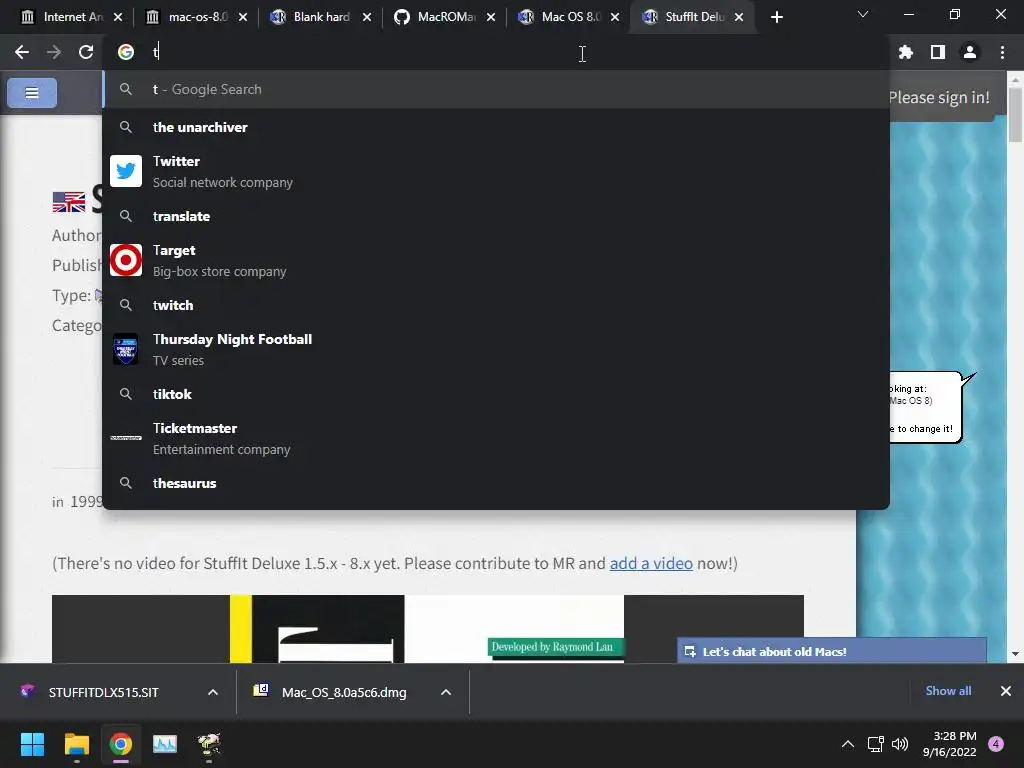Select the Twitter suggestion icon
The image size is (1024, 768).
click(x=126, y=171)
